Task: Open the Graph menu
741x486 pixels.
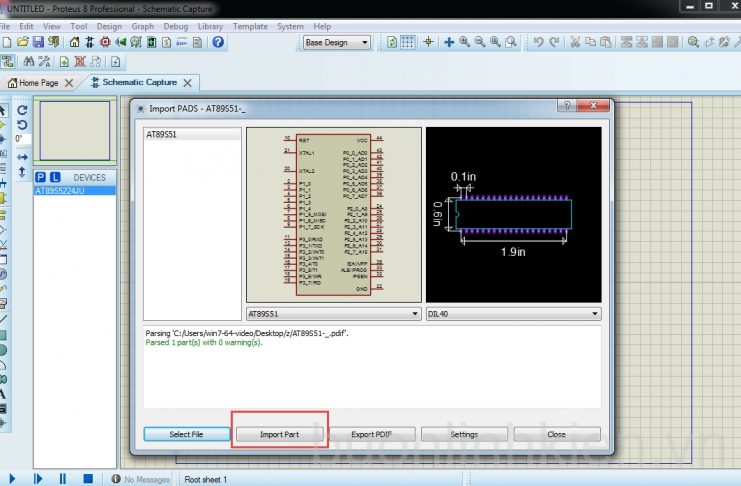Action: 143,26
